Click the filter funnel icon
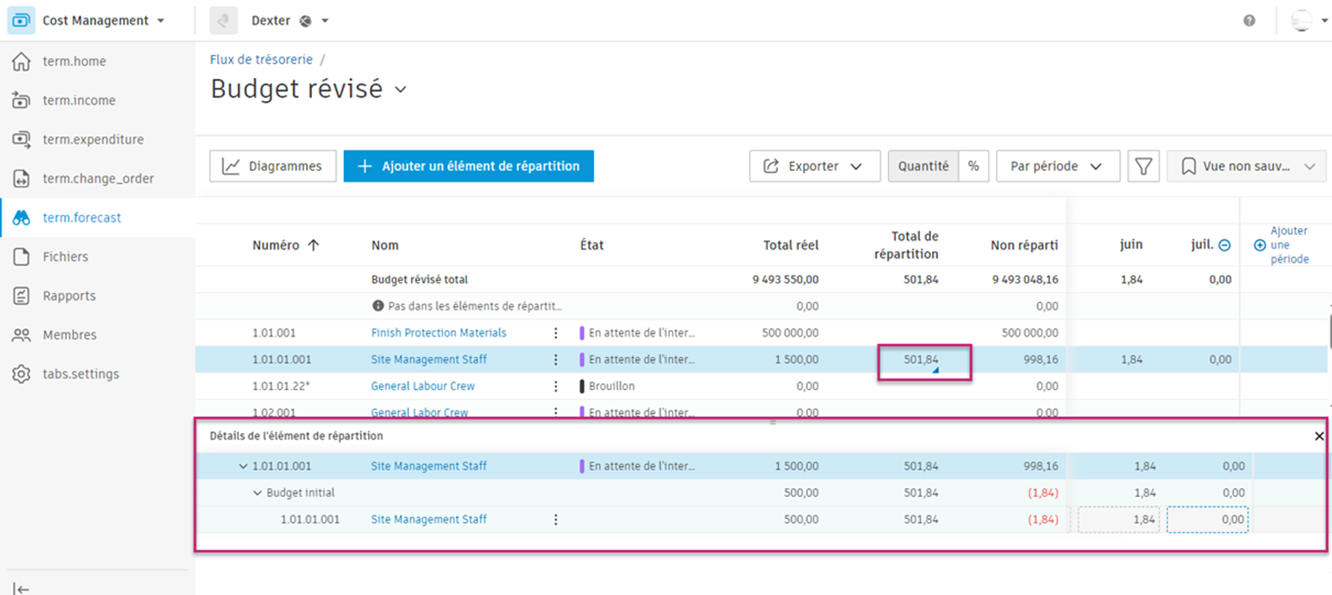Viewport: 1332px width, 595px height. (x=1143, y=166)
